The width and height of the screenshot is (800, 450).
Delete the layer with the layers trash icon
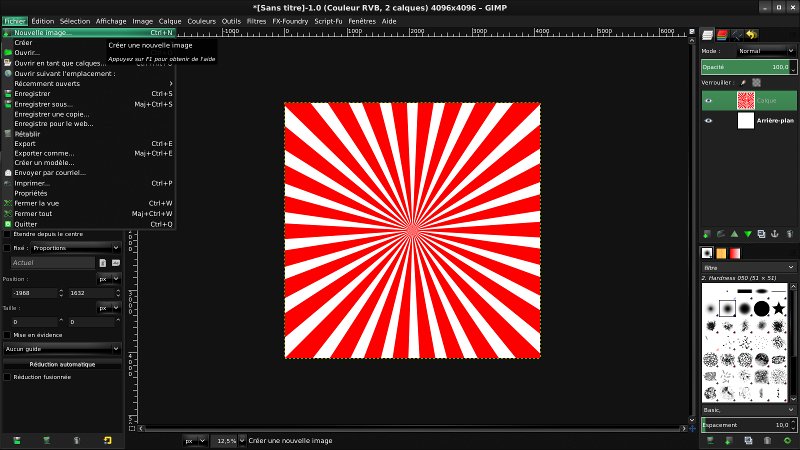pos(789,234)
